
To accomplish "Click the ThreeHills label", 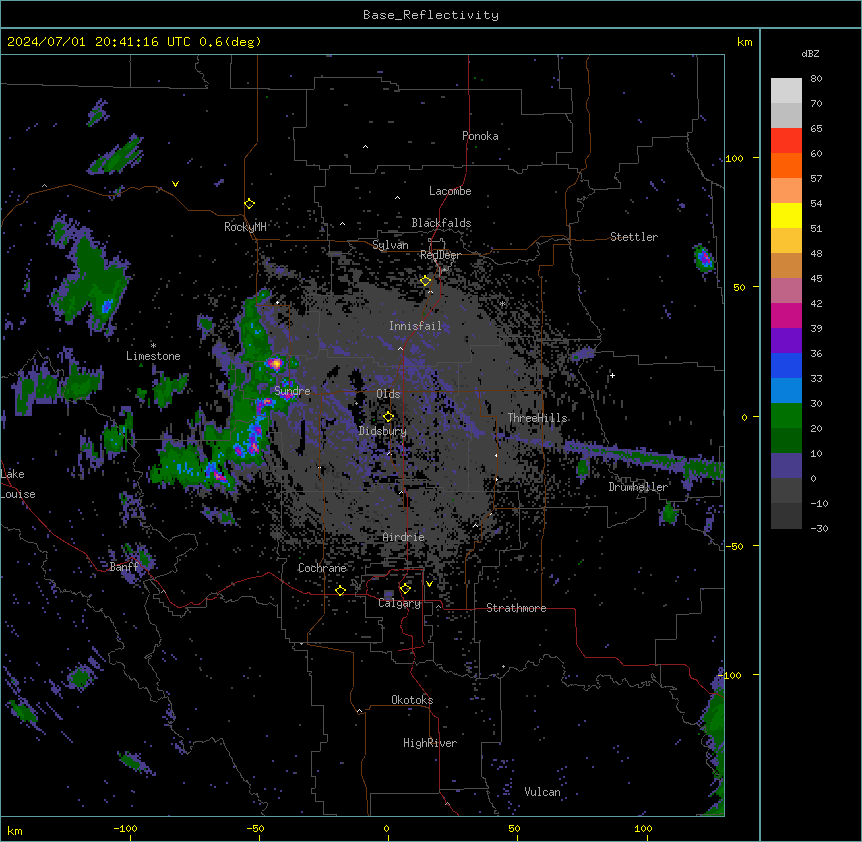I will [x=537, y=418].
